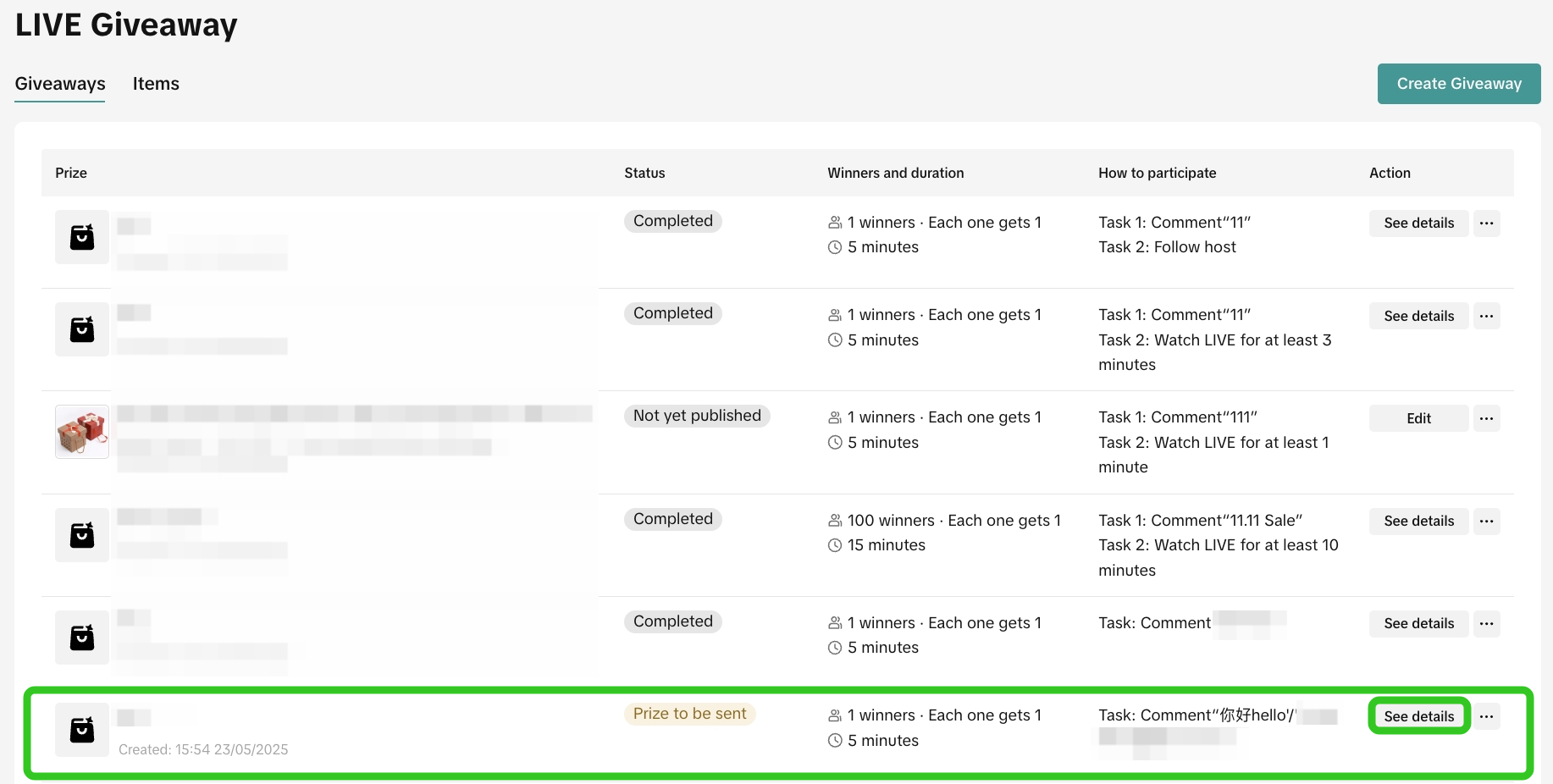Click the Status column header
The image size is (1553, 784).
point(644,173)
